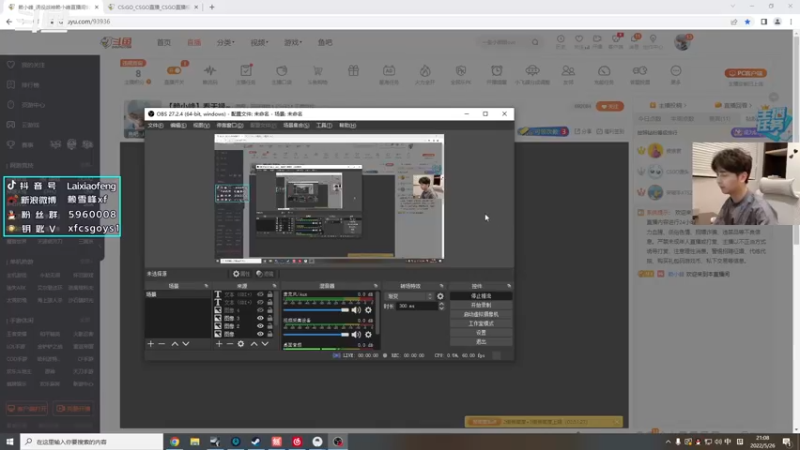This screenshot has height=450, width=800.
Task: Move source up in the sources list
Action: (x=254, y=344)
